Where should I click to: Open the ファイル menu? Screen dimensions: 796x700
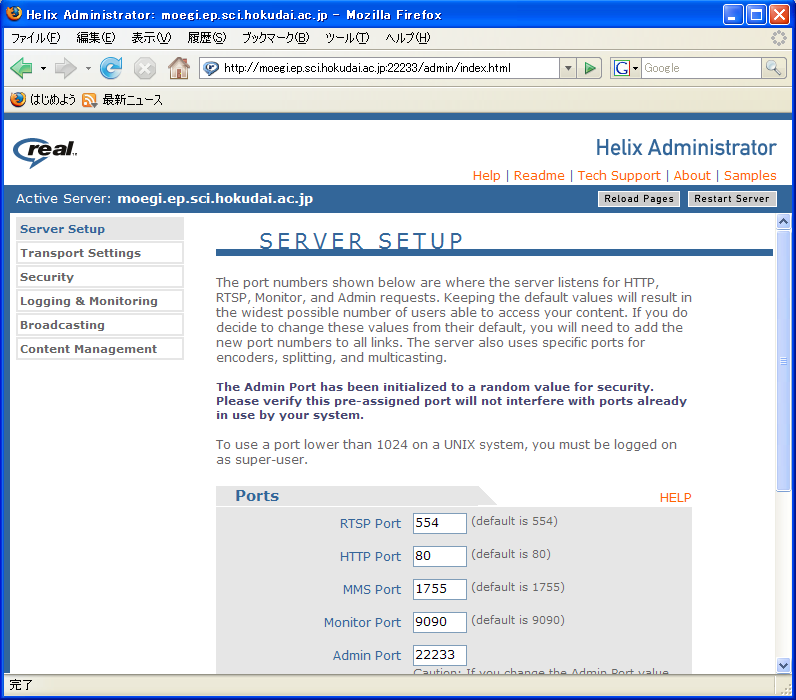(36, 38)
